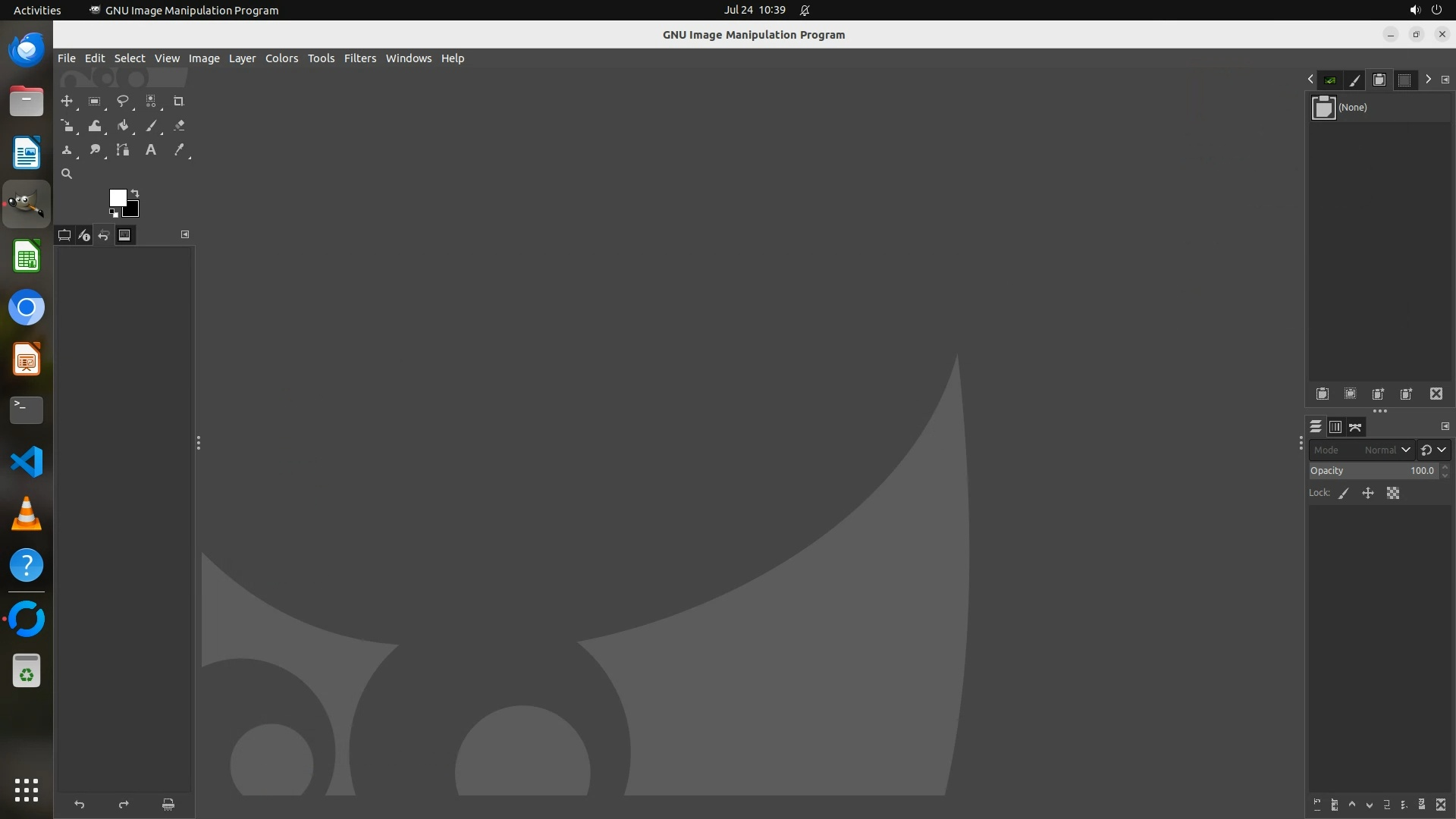
Task: Swap foreground and background colors
Action: pyautogui.click(x=135, y=193)
